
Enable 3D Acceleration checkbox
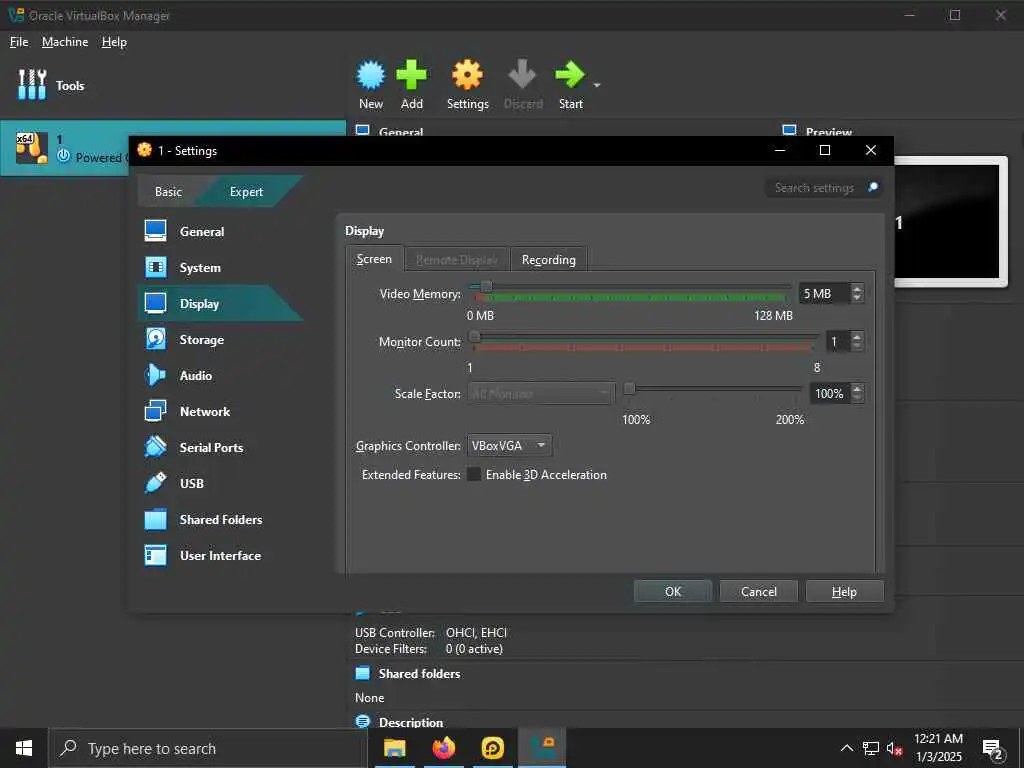coord(474,474)
